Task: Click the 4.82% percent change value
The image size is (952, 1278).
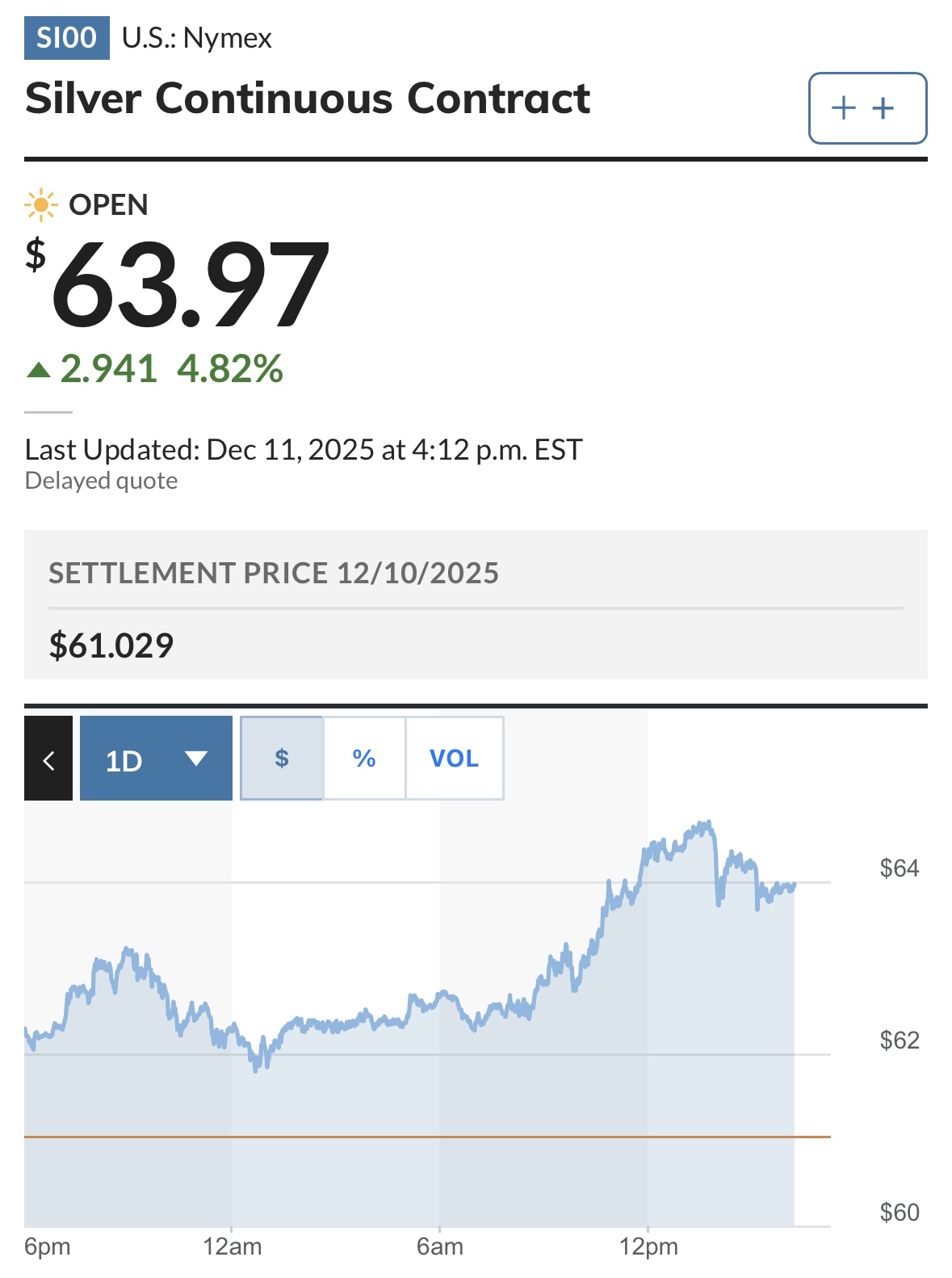Action: point(230,369)
